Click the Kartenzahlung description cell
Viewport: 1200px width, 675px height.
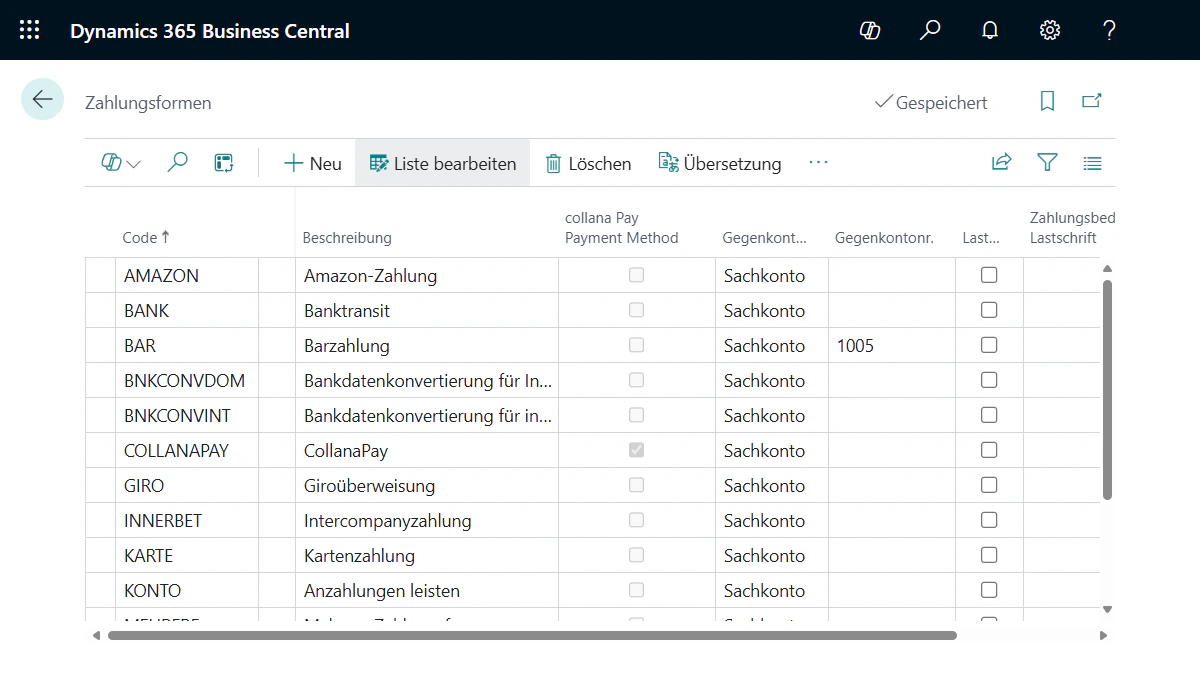click(427, 555)
